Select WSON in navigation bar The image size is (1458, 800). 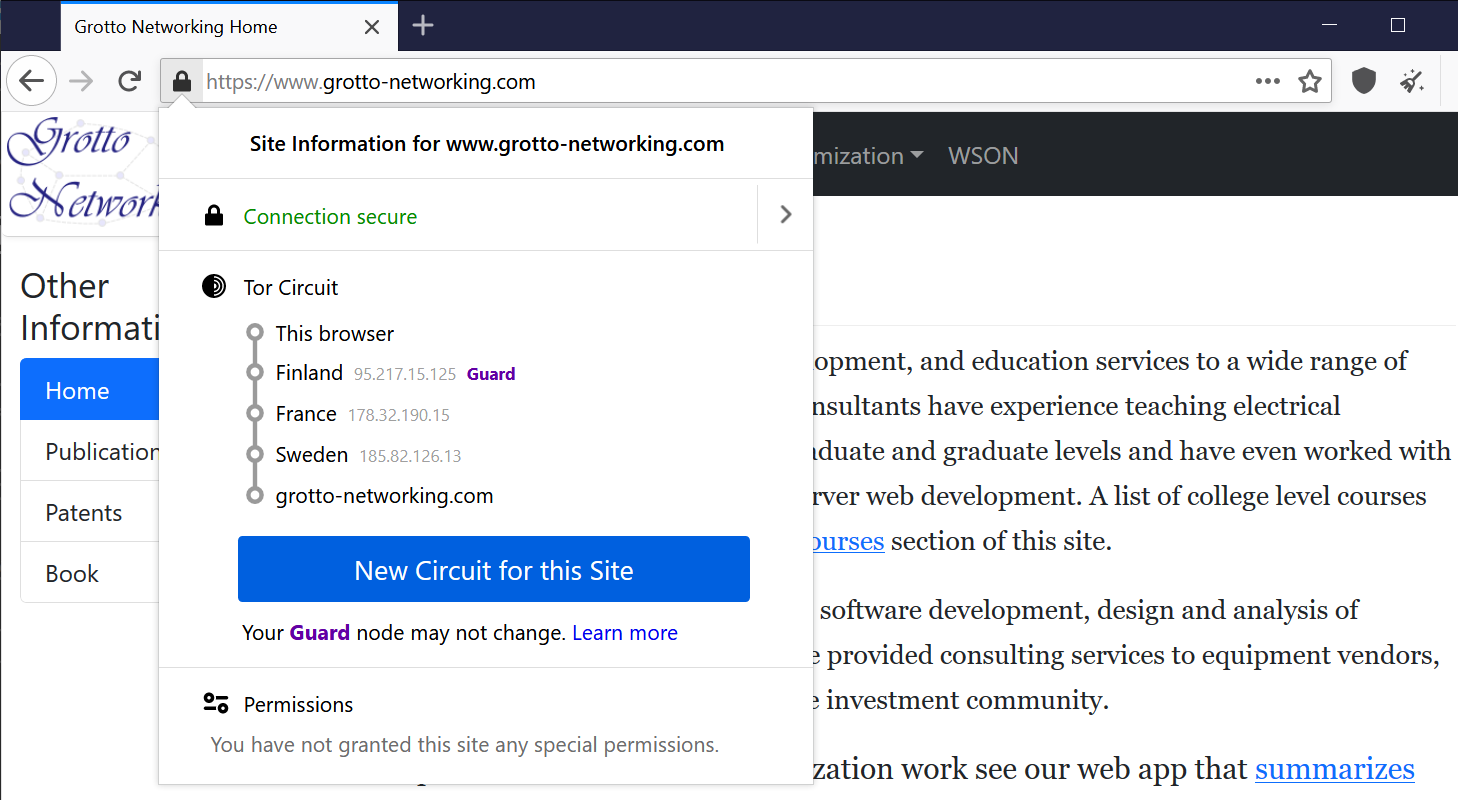pyautogui.click(x=983, y=156)
